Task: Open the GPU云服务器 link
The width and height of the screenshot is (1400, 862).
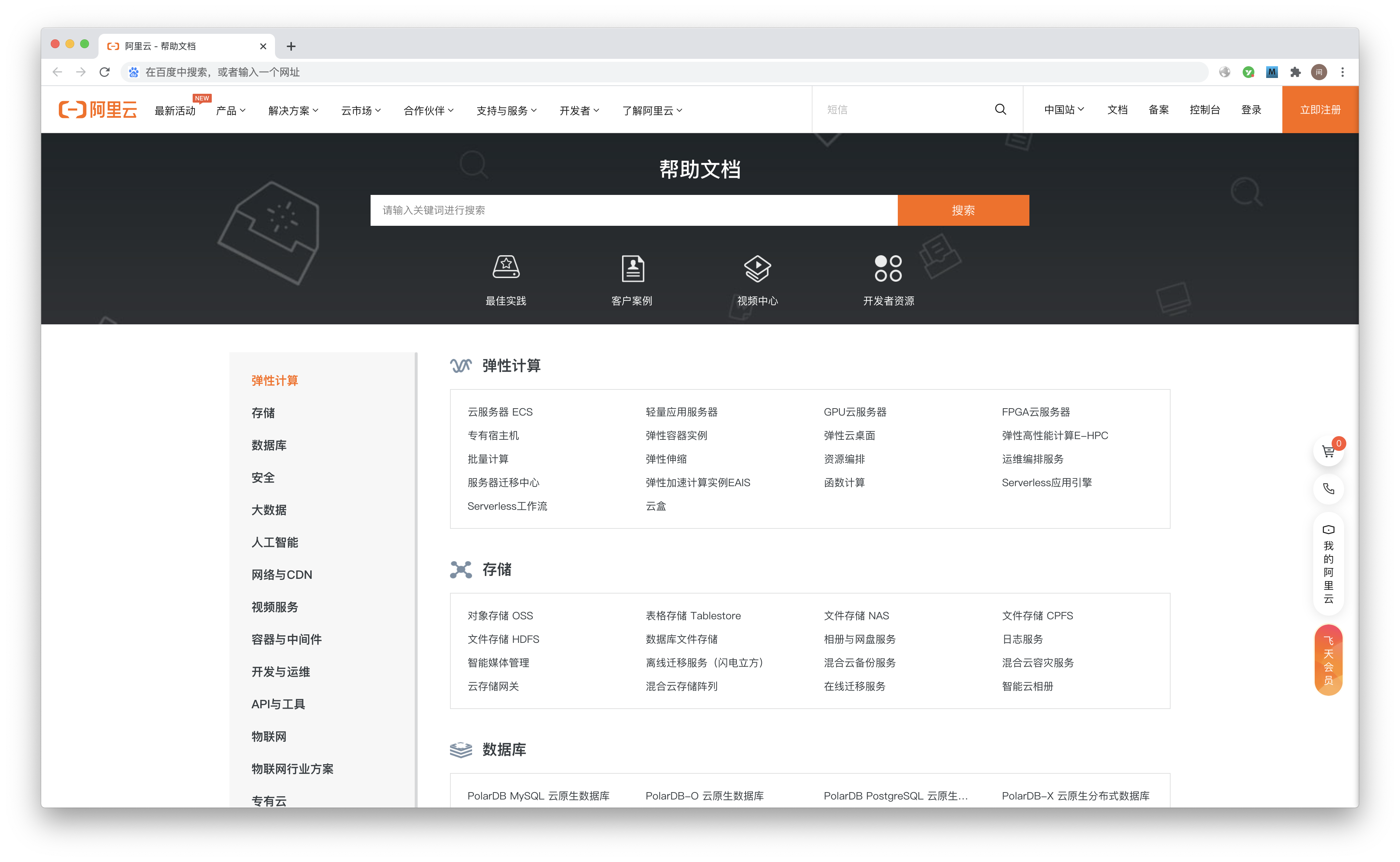Action: tap(855, 412)
